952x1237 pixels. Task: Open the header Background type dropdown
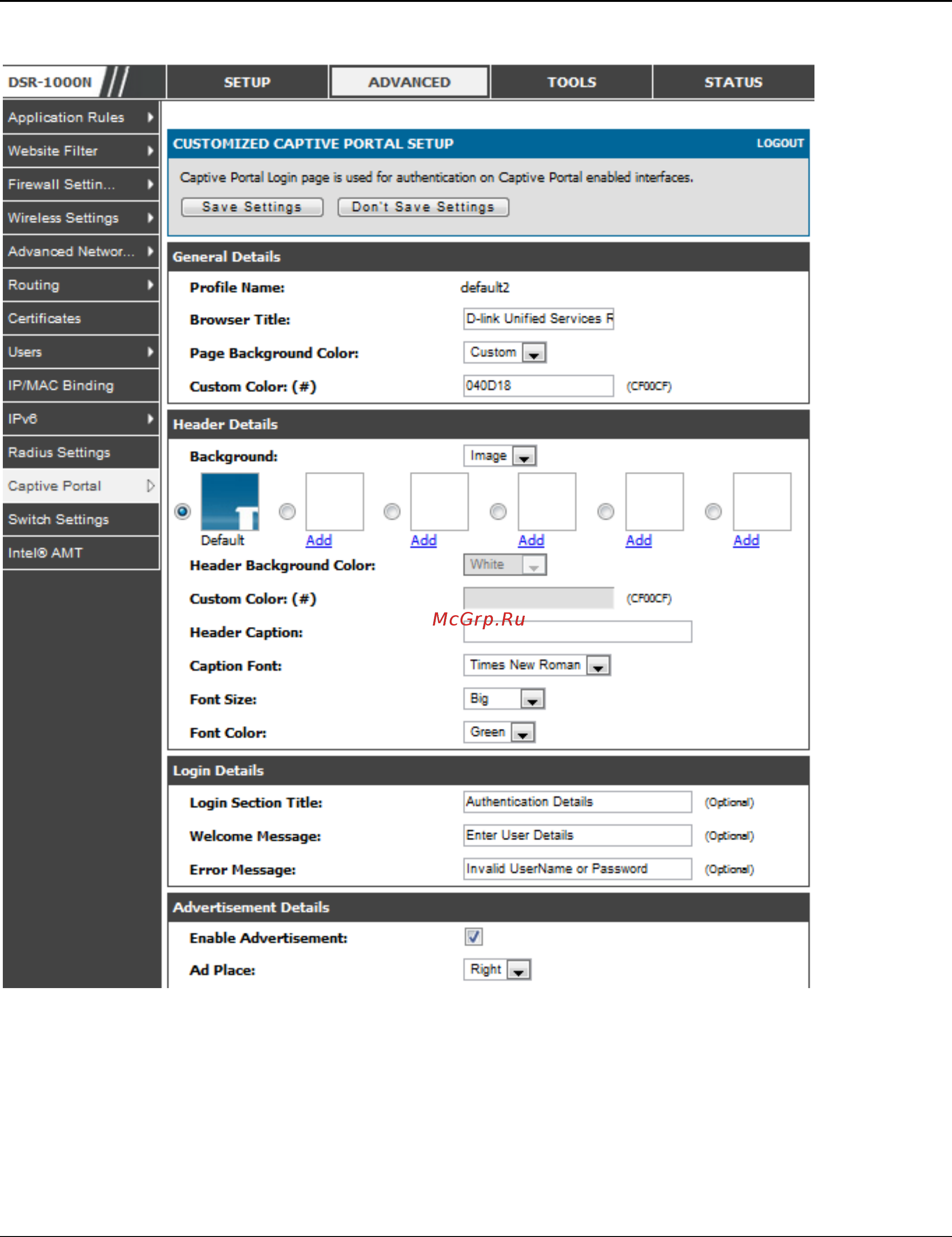coord(500,456)
